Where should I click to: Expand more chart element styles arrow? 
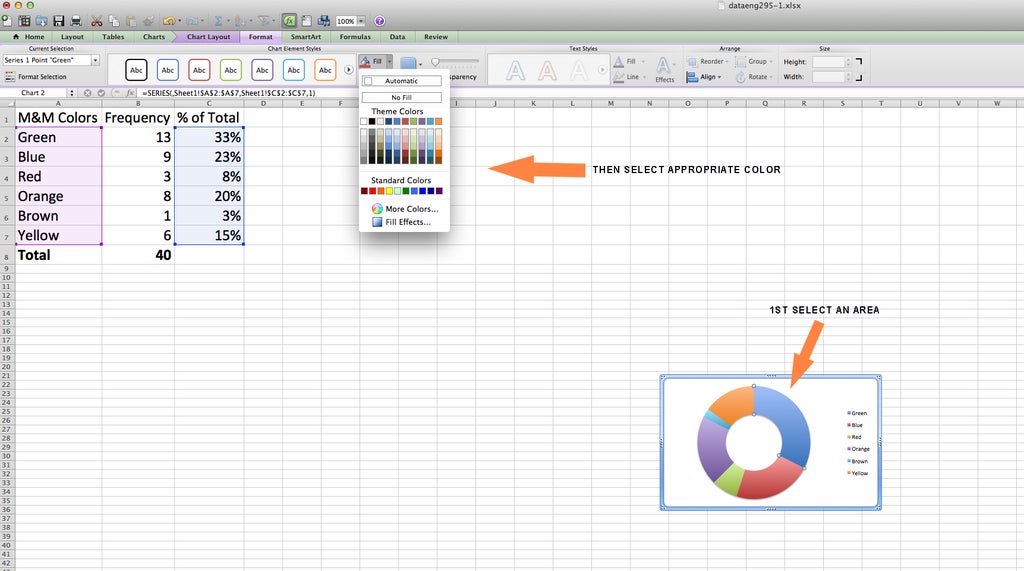(x=349, y=69)
